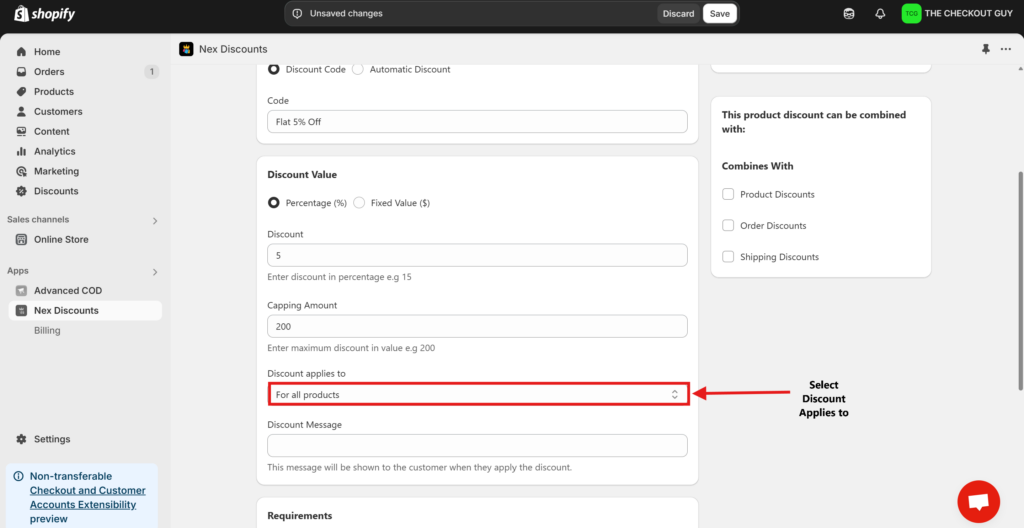Screen dimensions: 1024x528
Task: Expand the Sales channels section
Action: pyautogui.click(x=154, y=220)
